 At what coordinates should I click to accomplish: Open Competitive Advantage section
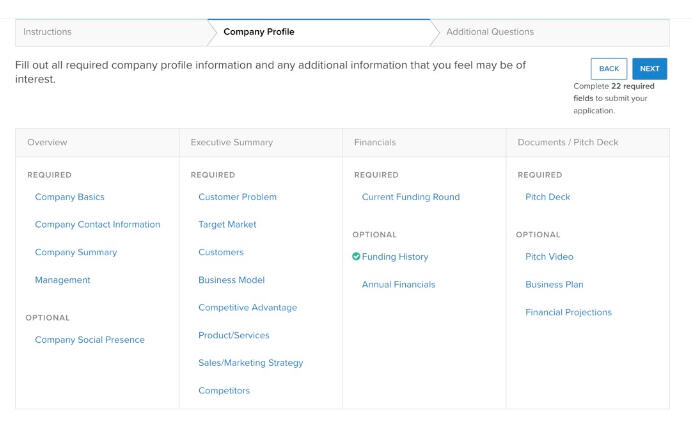[247, 308]
